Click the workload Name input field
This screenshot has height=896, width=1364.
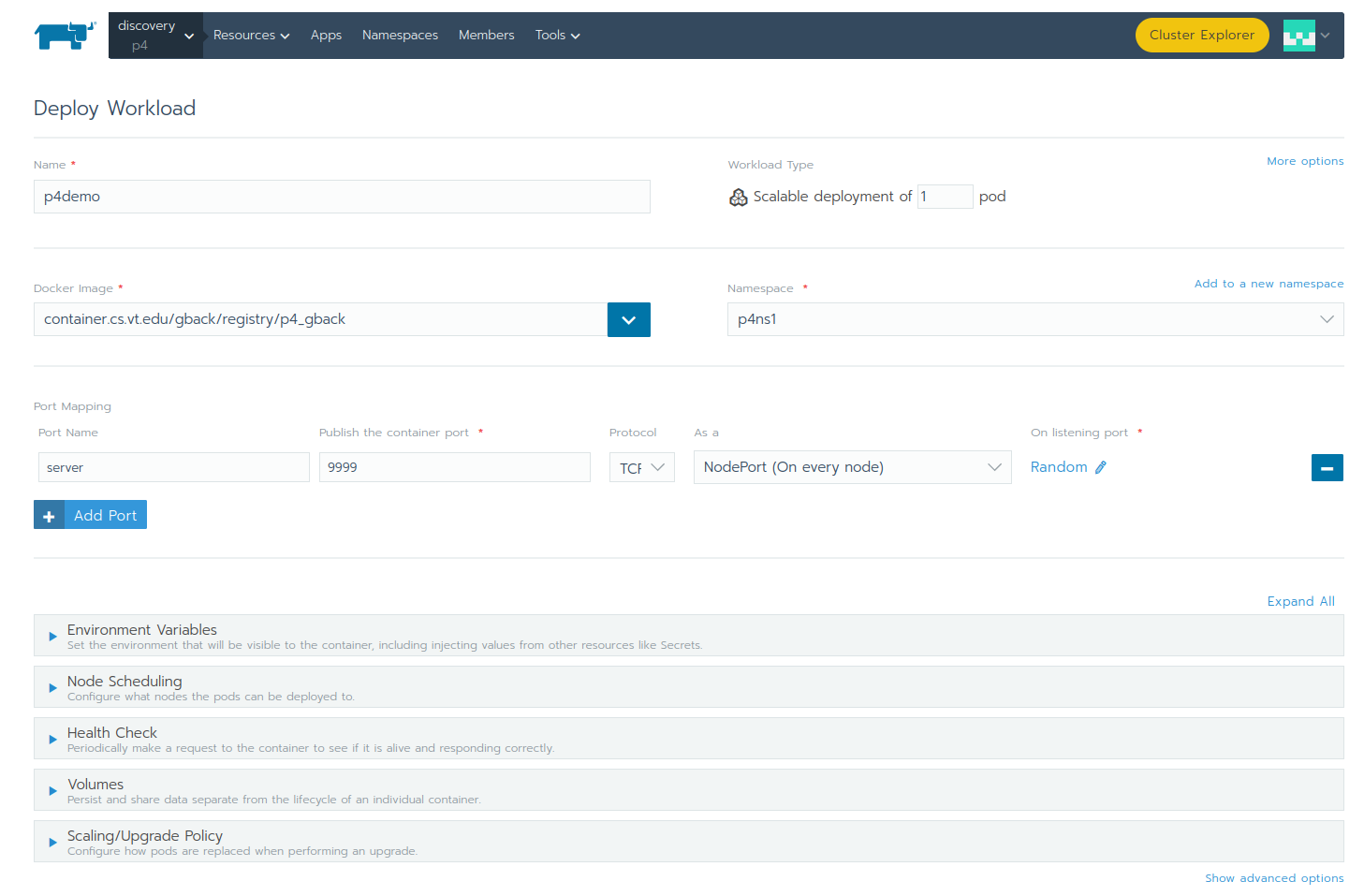tap(342, 197)
